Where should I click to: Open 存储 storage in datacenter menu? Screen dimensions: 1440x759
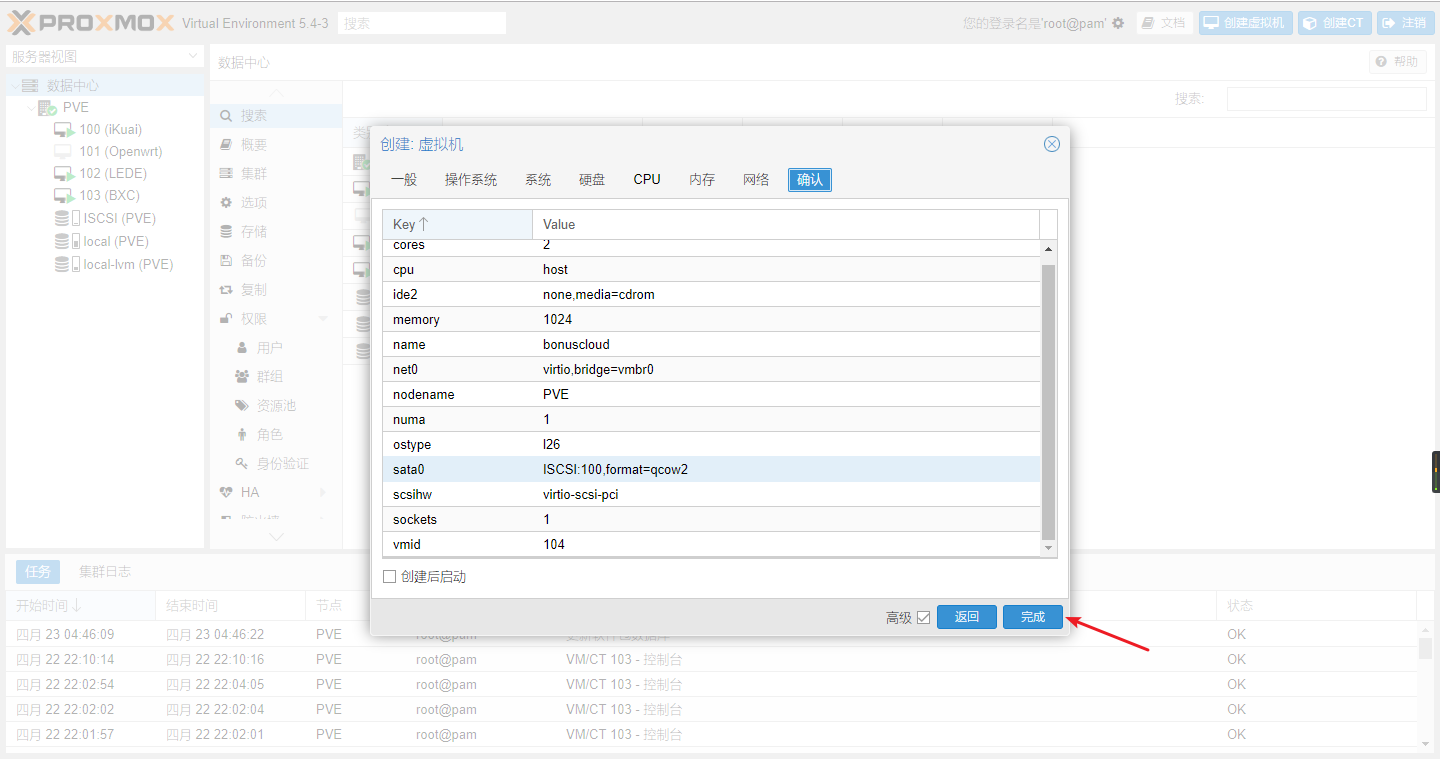pyautogui.click(x=275, y=232)
